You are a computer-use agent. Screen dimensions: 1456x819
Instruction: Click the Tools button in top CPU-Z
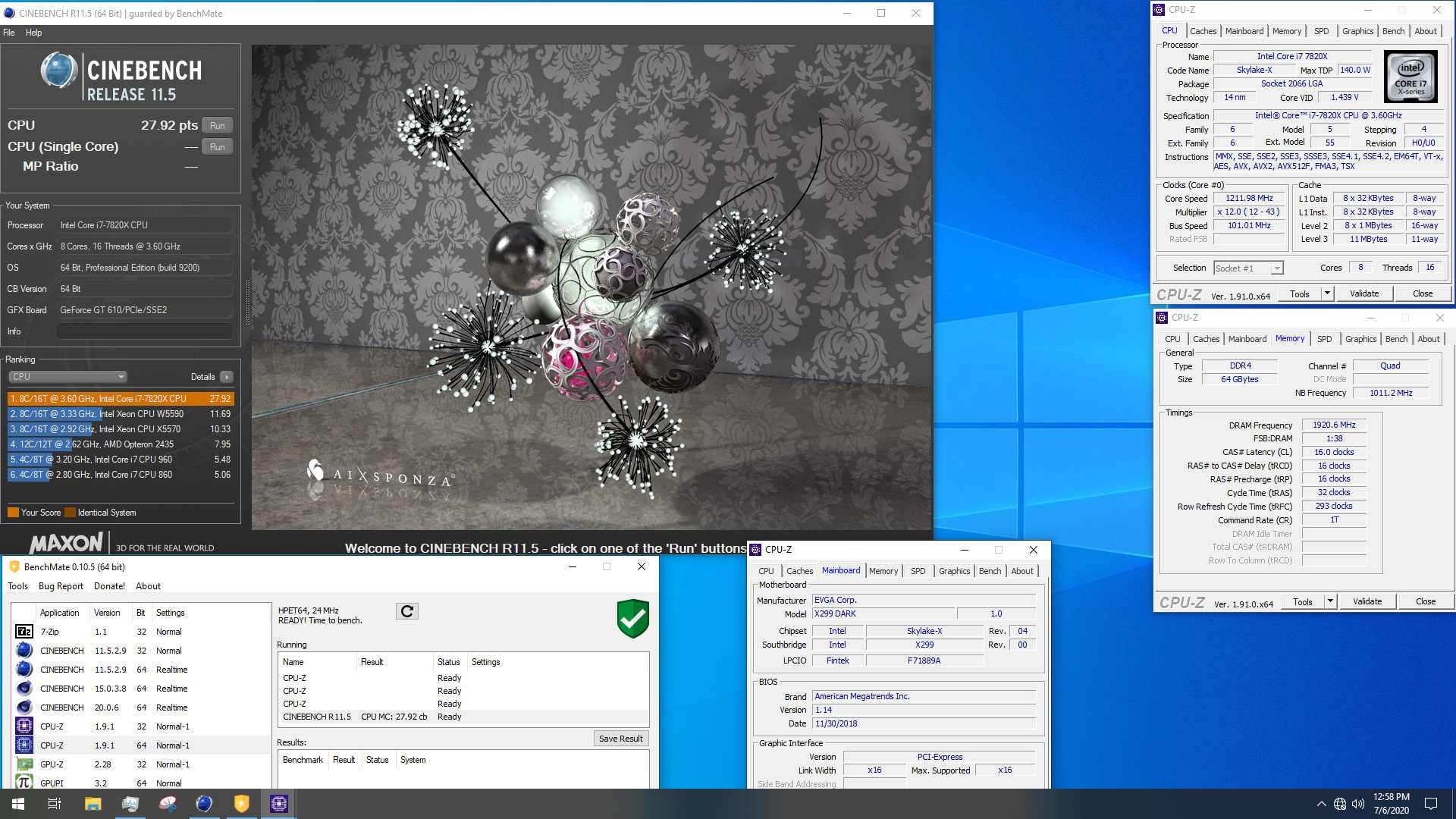point(1300,293)
